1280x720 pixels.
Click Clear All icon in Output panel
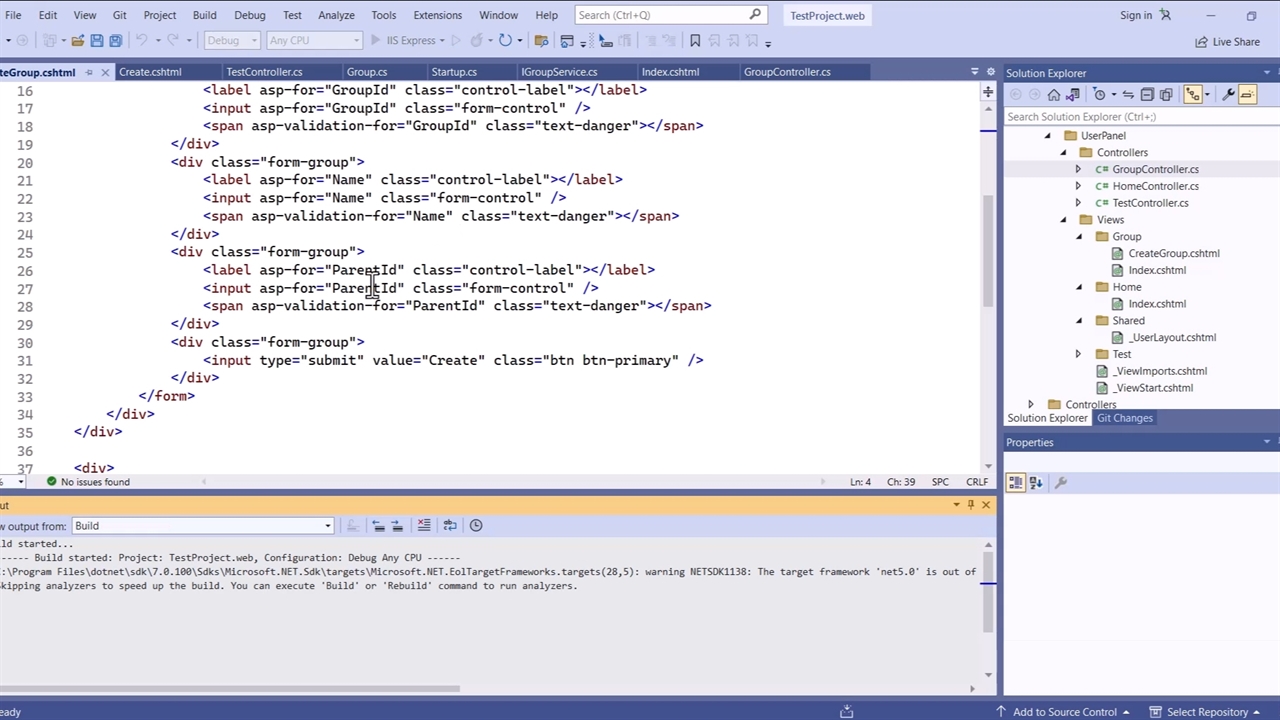[x=424, y=525]
